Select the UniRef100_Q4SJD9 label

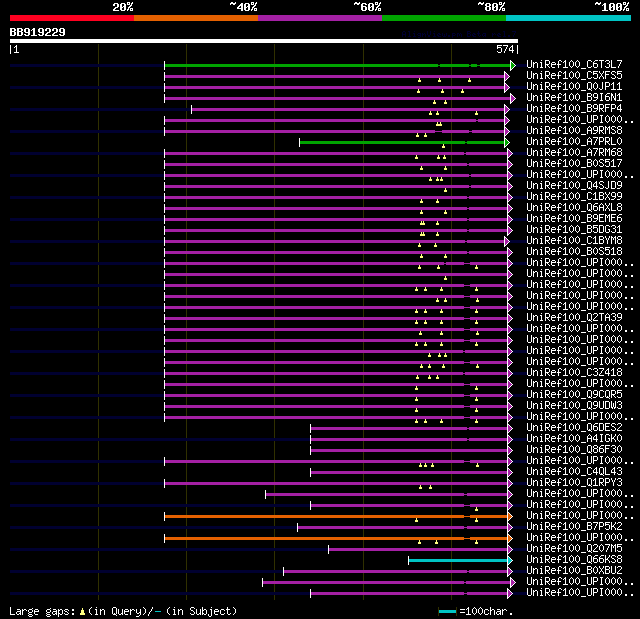pyautogui.click(x=574, y=186)
